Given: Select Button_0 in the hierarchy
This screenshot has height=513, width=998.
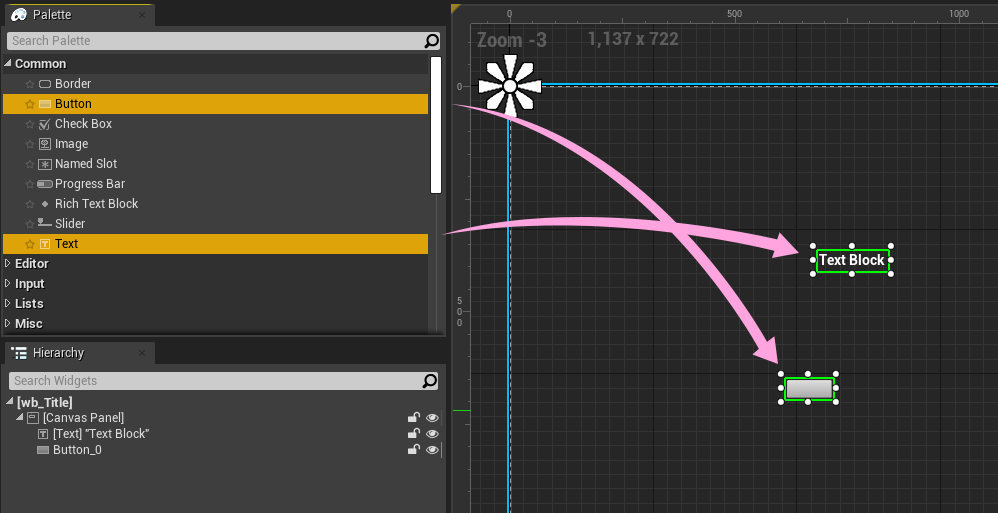Looking at the screenshot, I should click(77, 450).
